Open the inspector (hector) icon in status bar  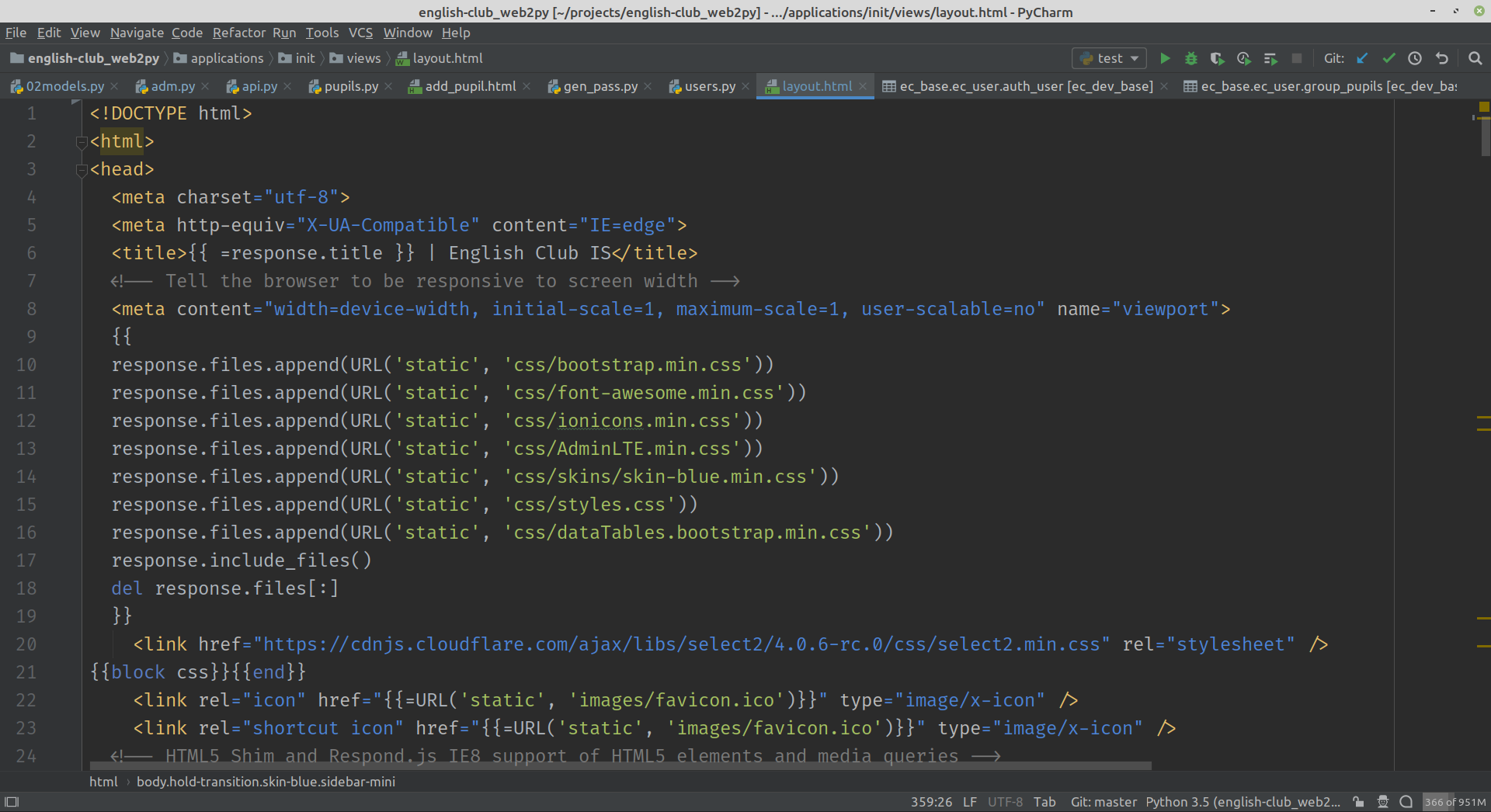pos(1383,802)
